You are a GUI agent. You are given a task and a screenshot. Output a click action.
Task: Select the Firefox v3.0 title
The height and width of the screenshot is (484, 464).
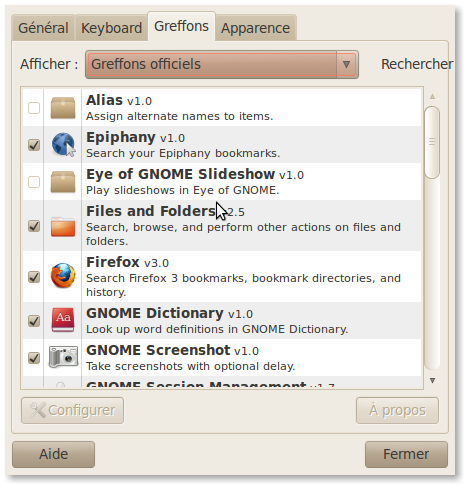tap(127, 262)
